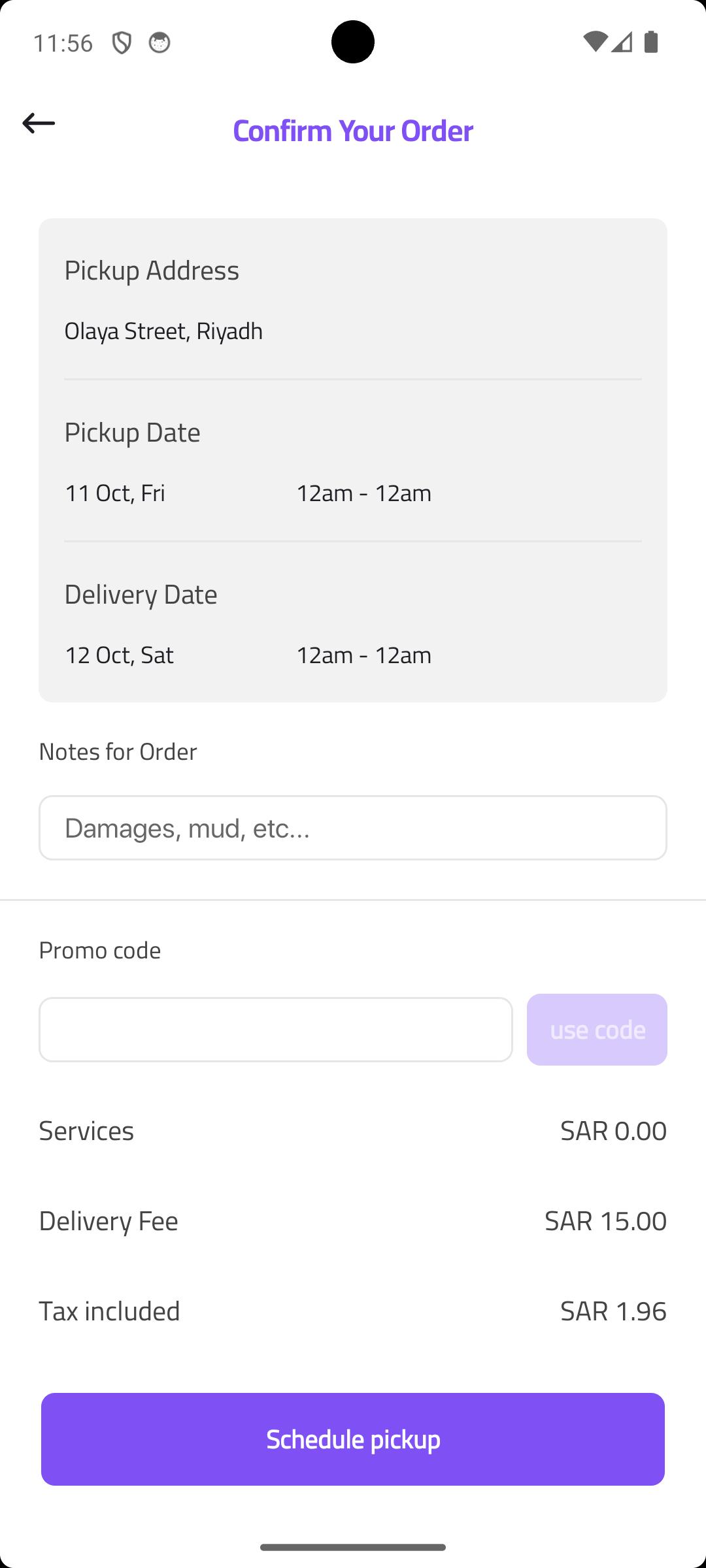Image resolution: width=706 pixels, height=1568 pixels.
Task: Select the Olaya Street, Riyadh pickup address
Action: (x=163, y=331)
